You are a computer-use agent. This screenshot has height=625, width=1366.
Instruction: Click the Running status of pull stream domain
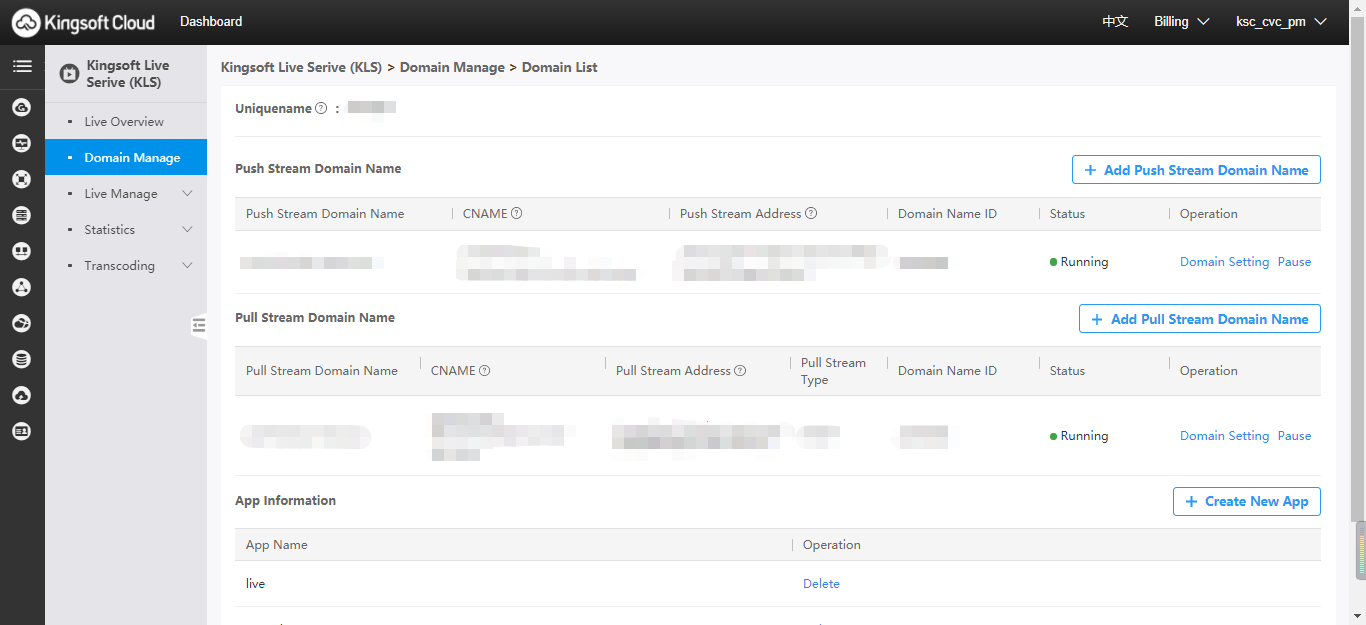1079,436
